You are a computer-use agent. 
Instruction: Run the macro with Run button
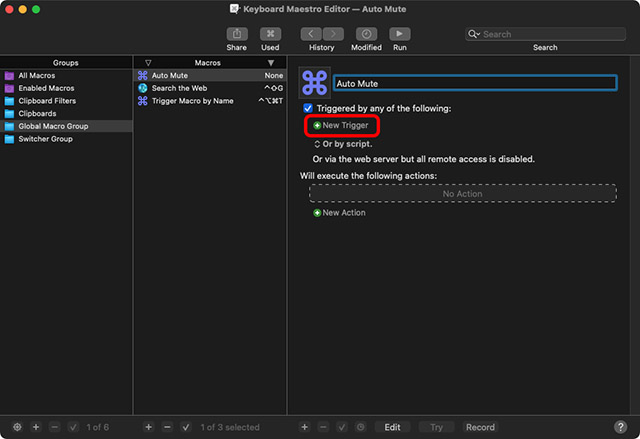coord(400,34)
